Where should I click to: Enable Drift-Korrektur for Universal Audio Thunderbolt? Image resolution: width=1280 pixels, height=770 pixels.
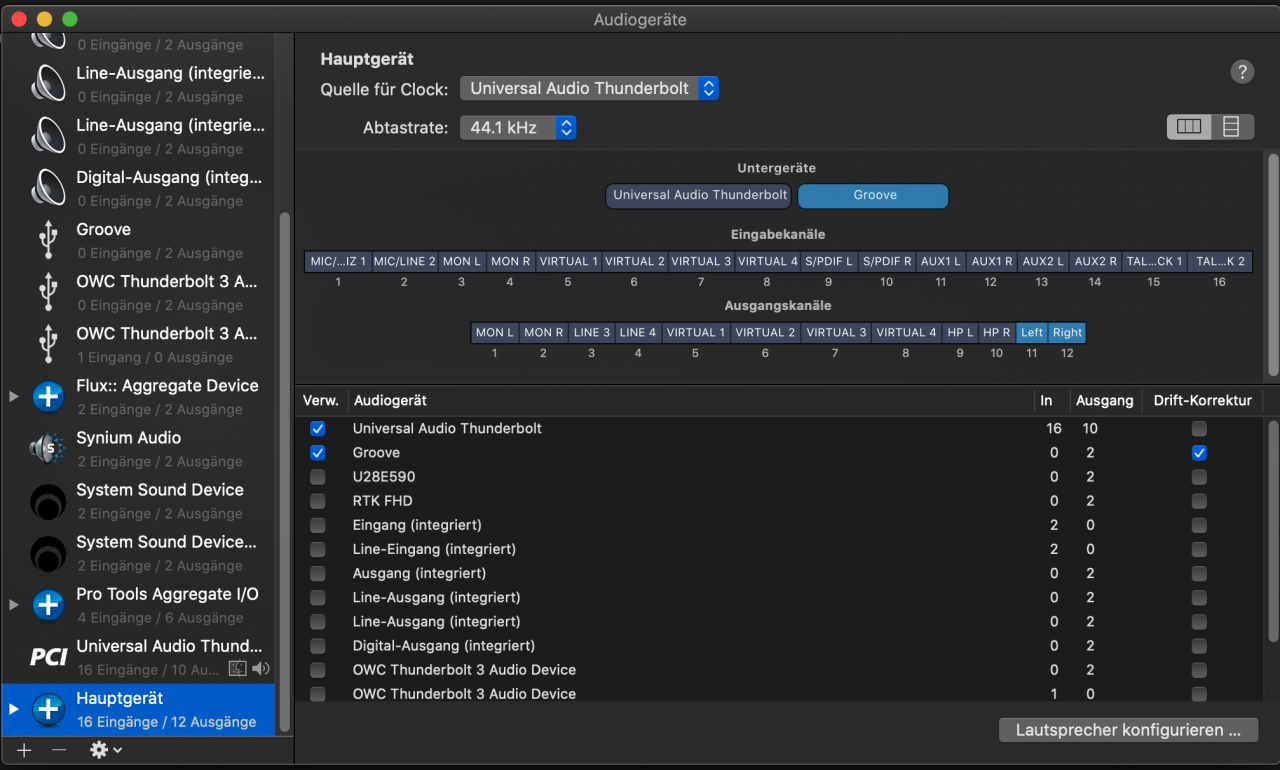(1199, 428)
